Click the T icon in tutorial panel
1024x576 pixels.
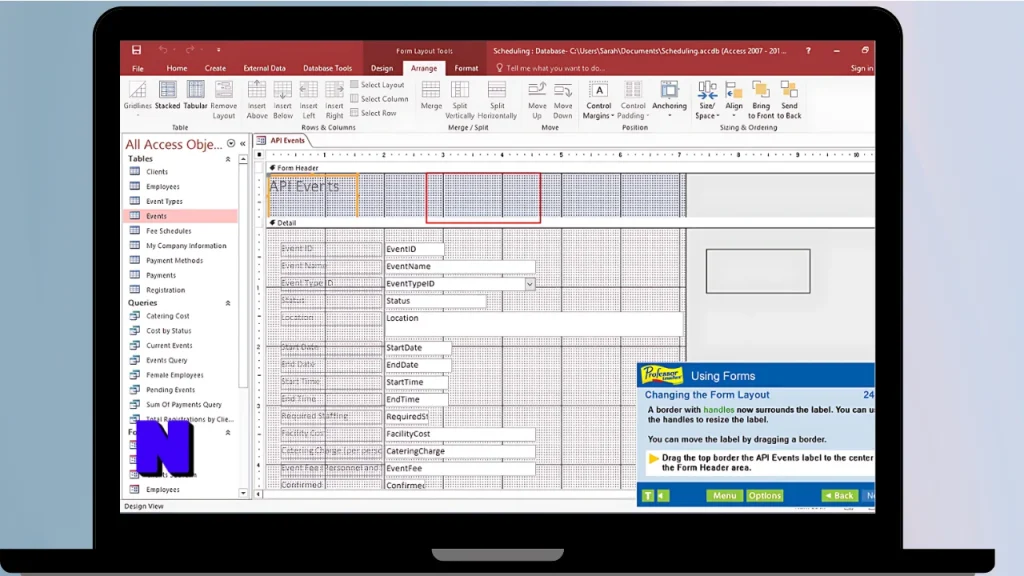[648, 496]
